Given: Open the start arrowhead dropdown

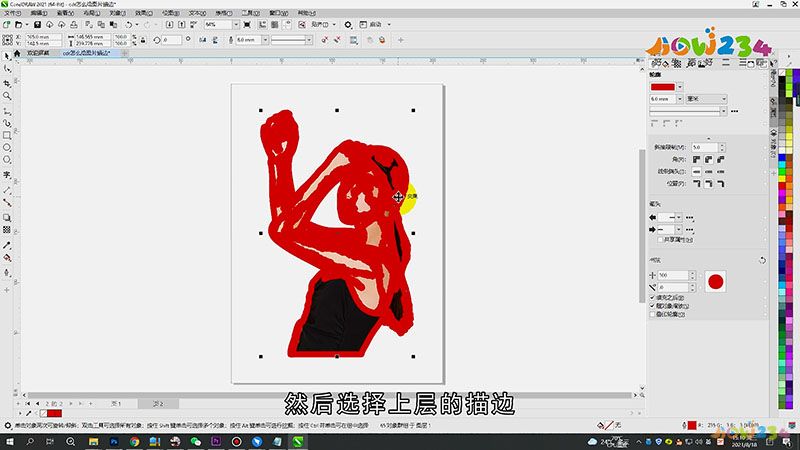Looking at the screenshot, I should [679, 217].
